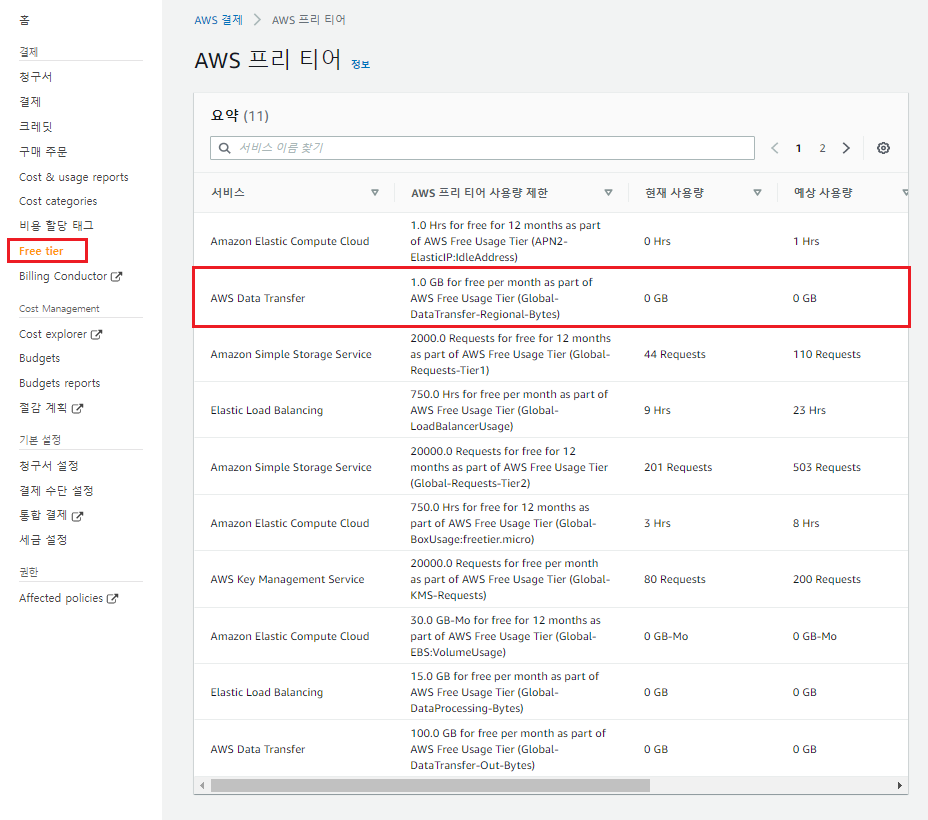The height and width of the screenshot is (820, 928).
Task: Open Affected policies external link icon
Action: point(112,598)
